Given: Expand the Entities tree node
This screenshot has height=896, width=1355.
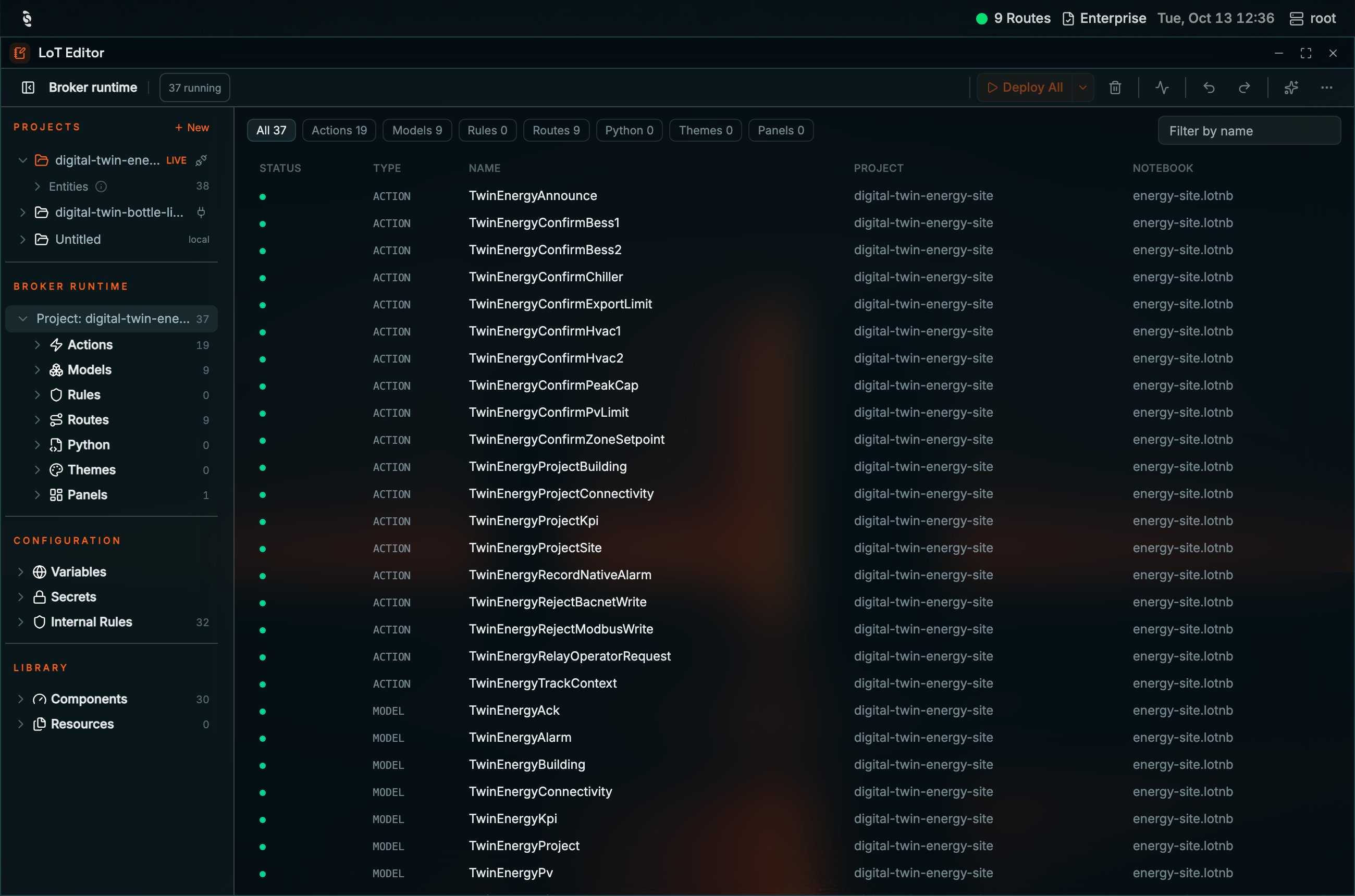Looking at the screenshot, I should coord(37,186).
